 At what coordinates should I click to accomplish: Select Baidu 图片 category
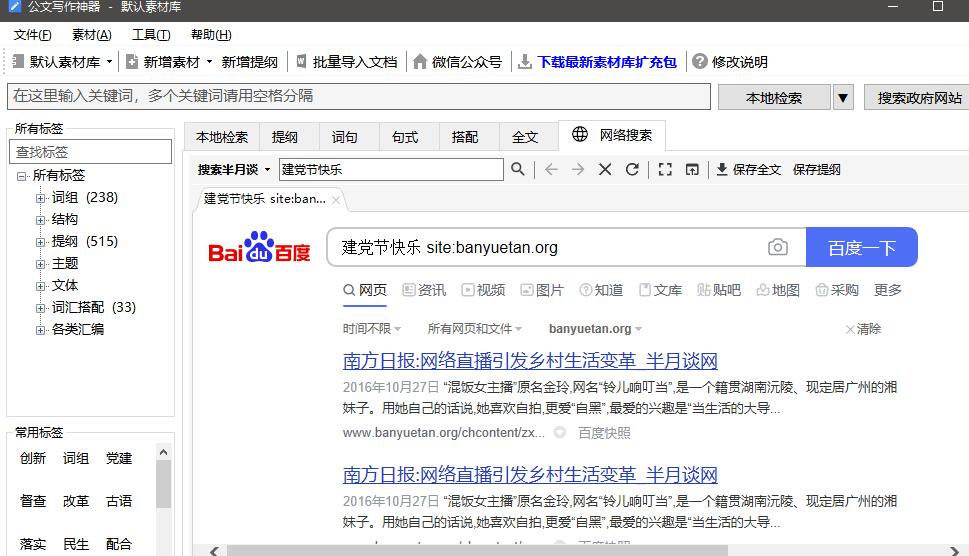pos(542,290)
